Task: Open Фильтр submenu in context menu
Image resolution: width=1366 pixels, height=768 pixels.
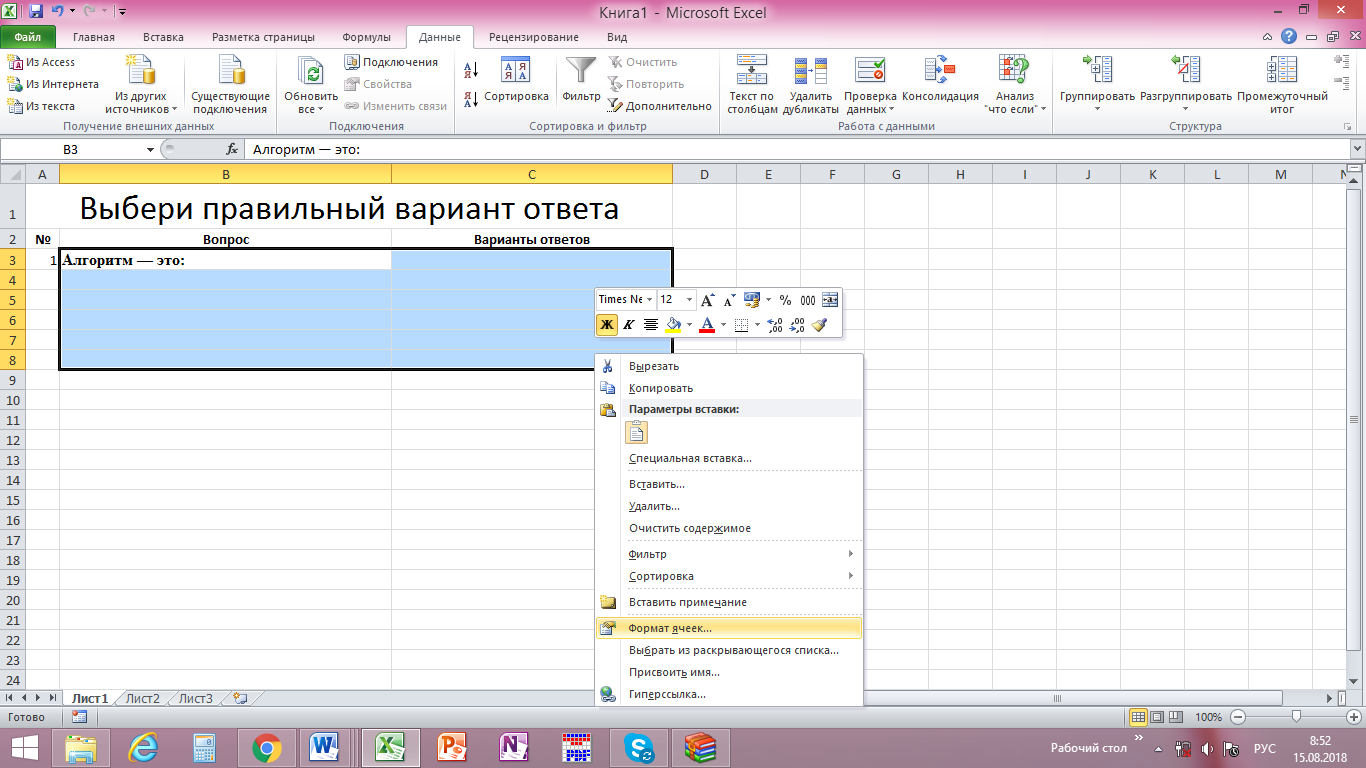Action: pos(729,554)
